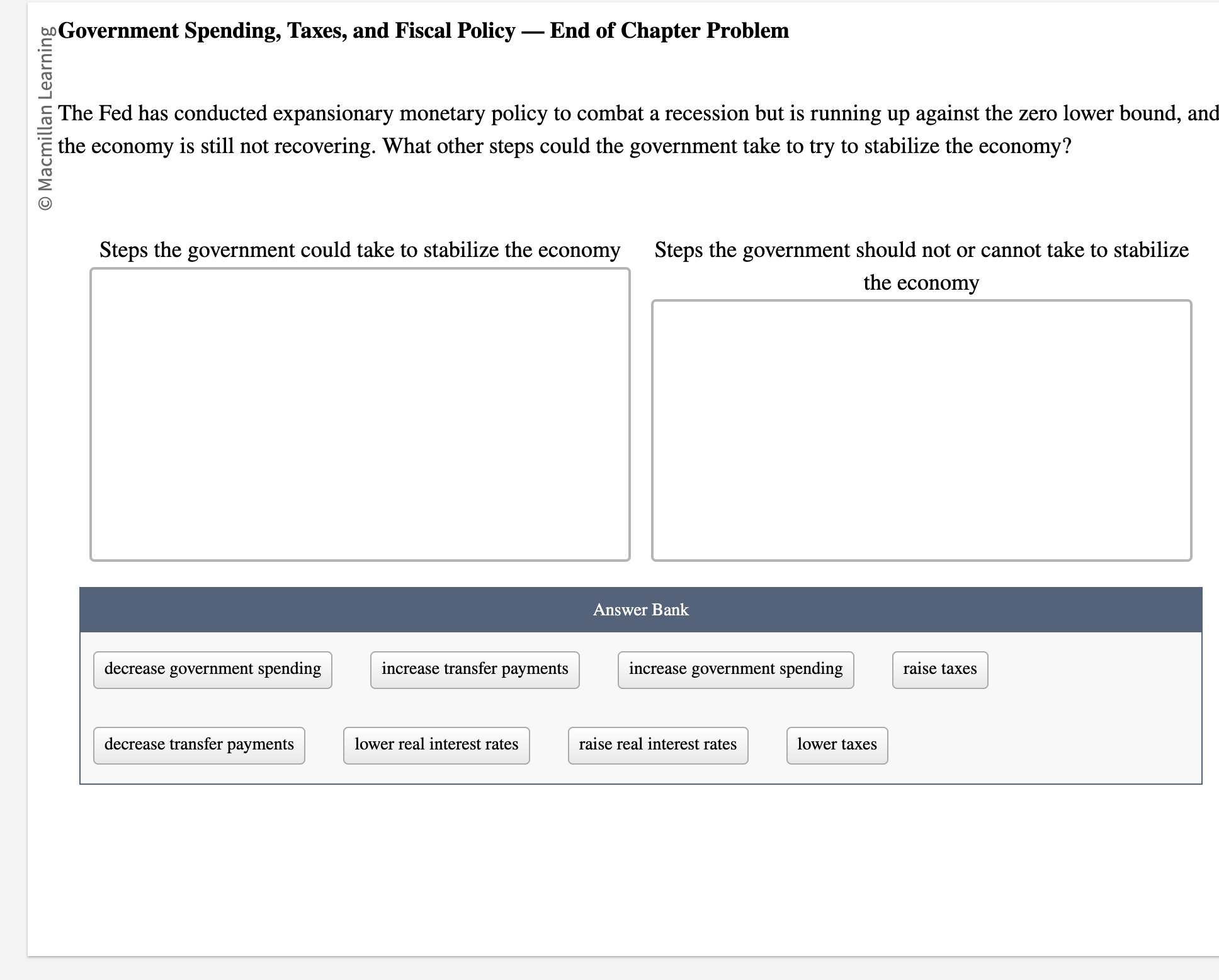The image size is (1219, 980).
Task: Click the 'should not or cannot take' drop box
Action: [x=921, y=430]
